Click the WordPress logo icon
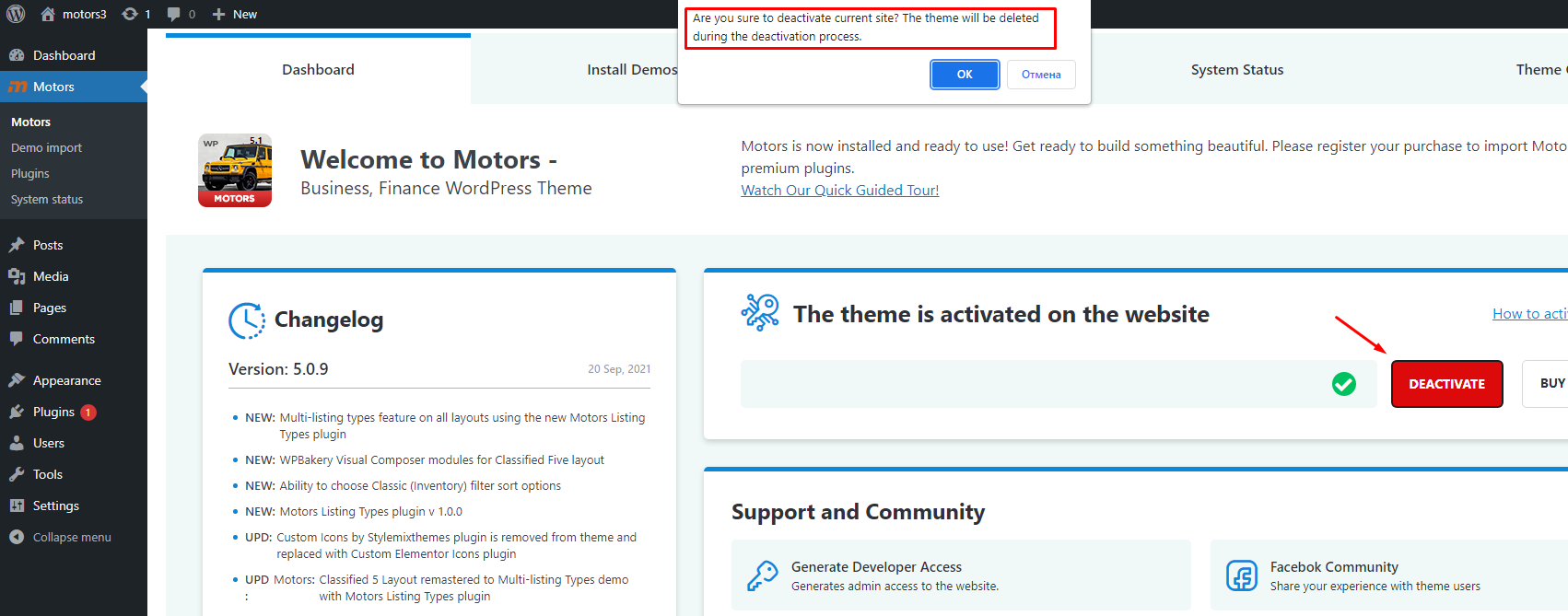This screenshot has height=616, width=1568. pyautogui.click(x=13, y=14)
